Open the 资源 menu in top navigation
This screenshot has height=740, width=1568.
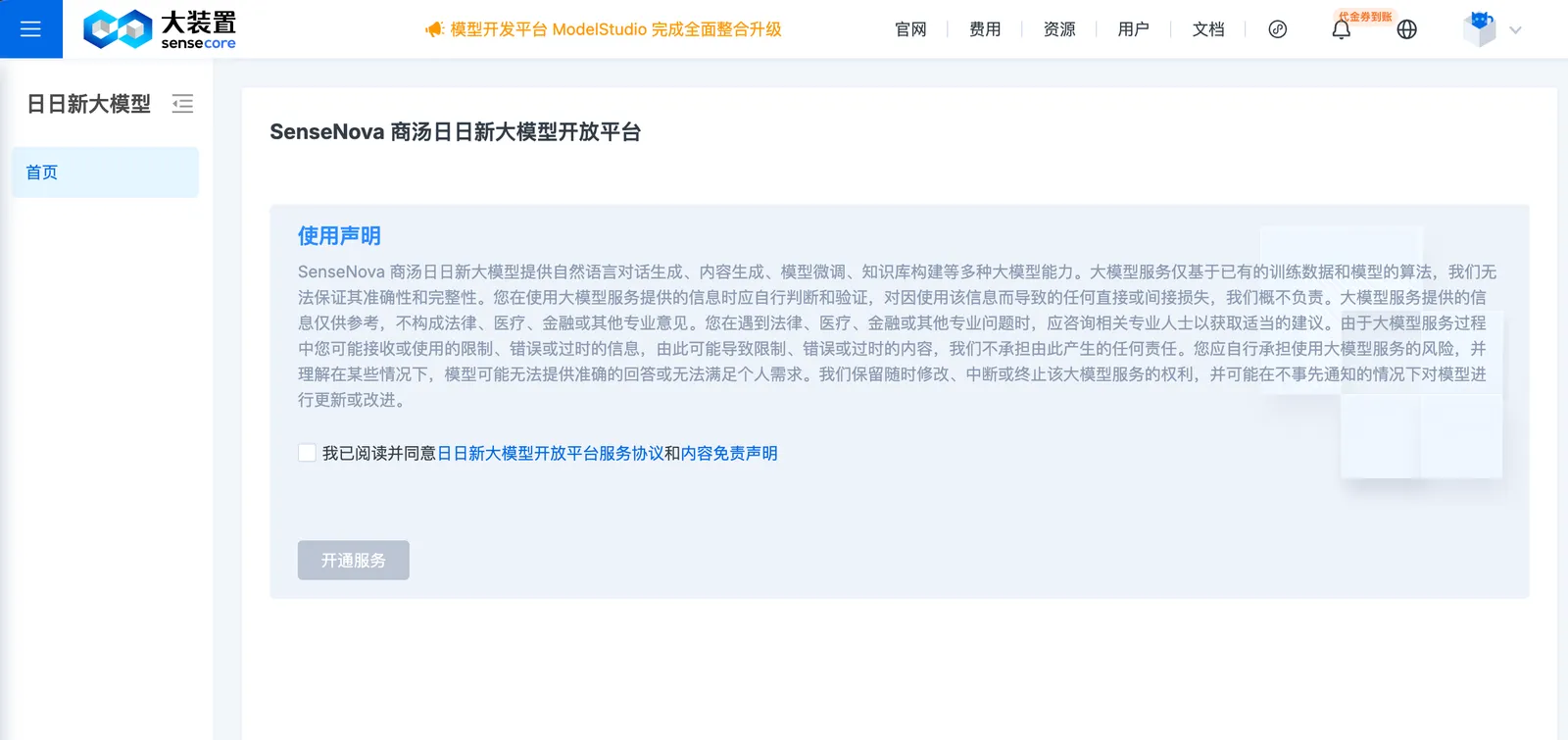click(1059, 29)
